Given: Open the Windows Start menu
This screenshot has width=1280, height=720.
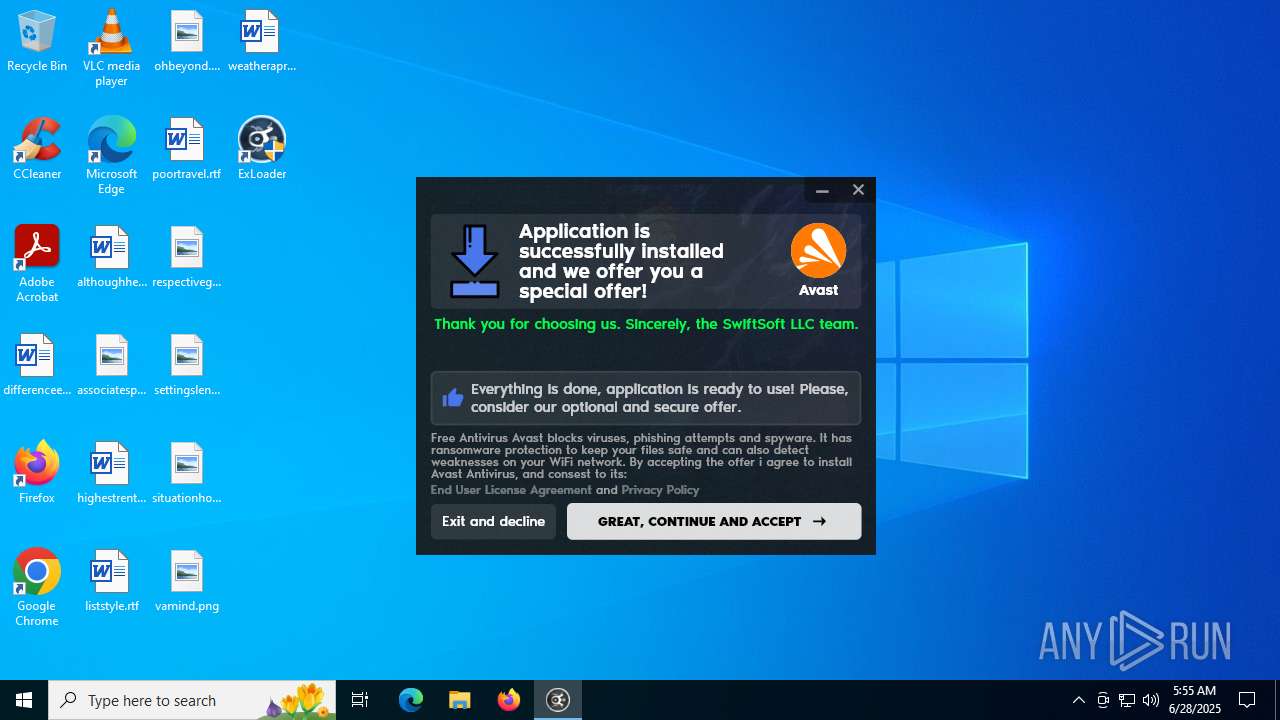Looking at the screenshot, I should coord(24,700).
